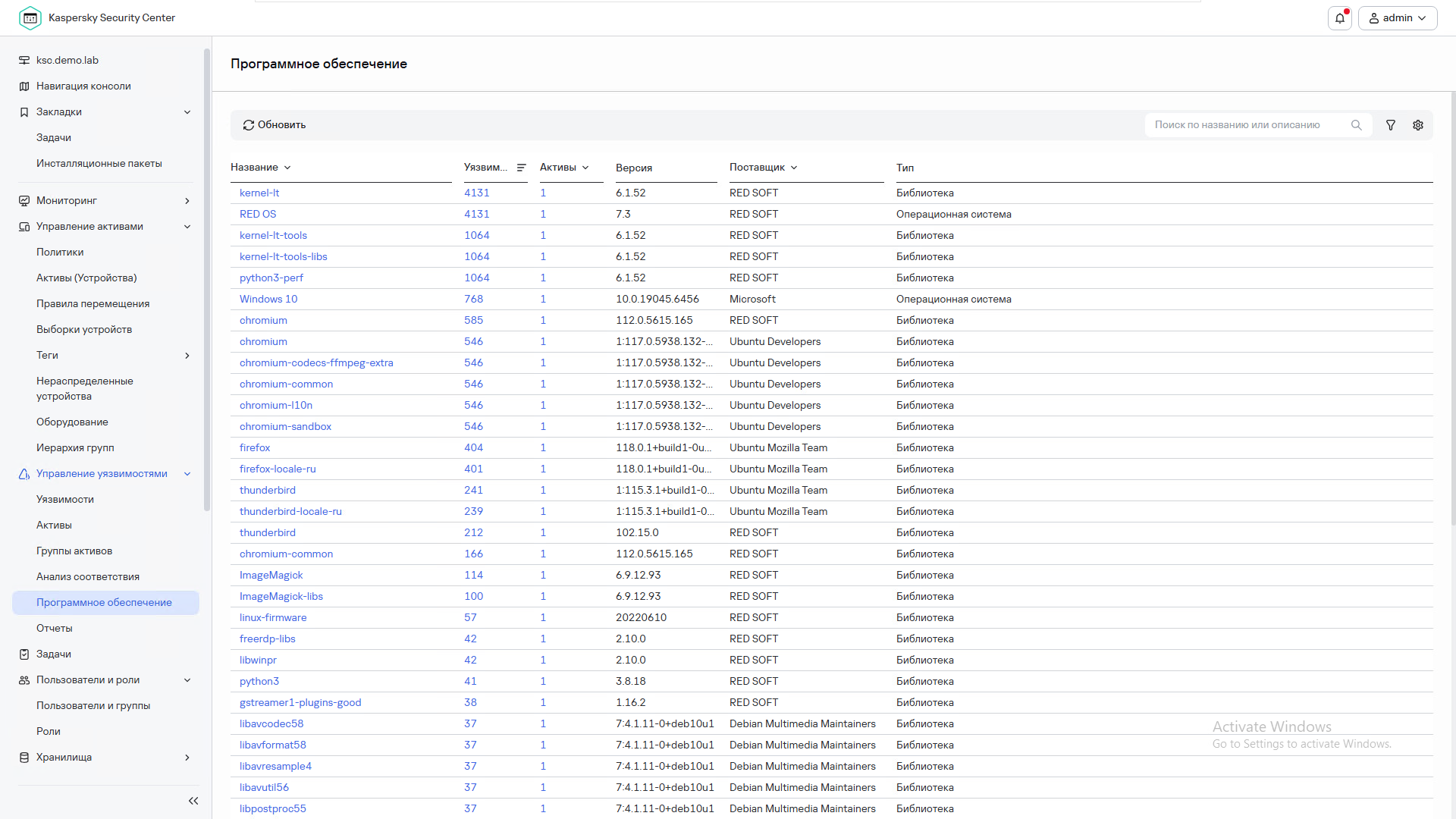The image size is (1456, 819).
Task: Open the gstreamer1-plugins-good link
Action: point(300,703)
